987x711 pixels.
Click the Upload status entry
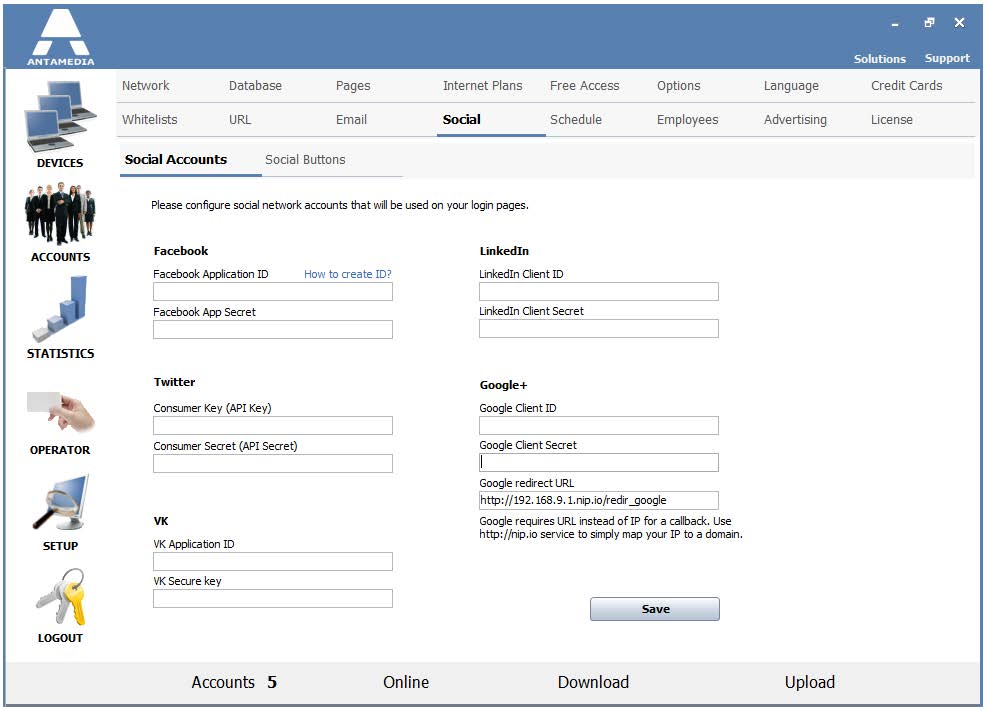coord(809,683)
